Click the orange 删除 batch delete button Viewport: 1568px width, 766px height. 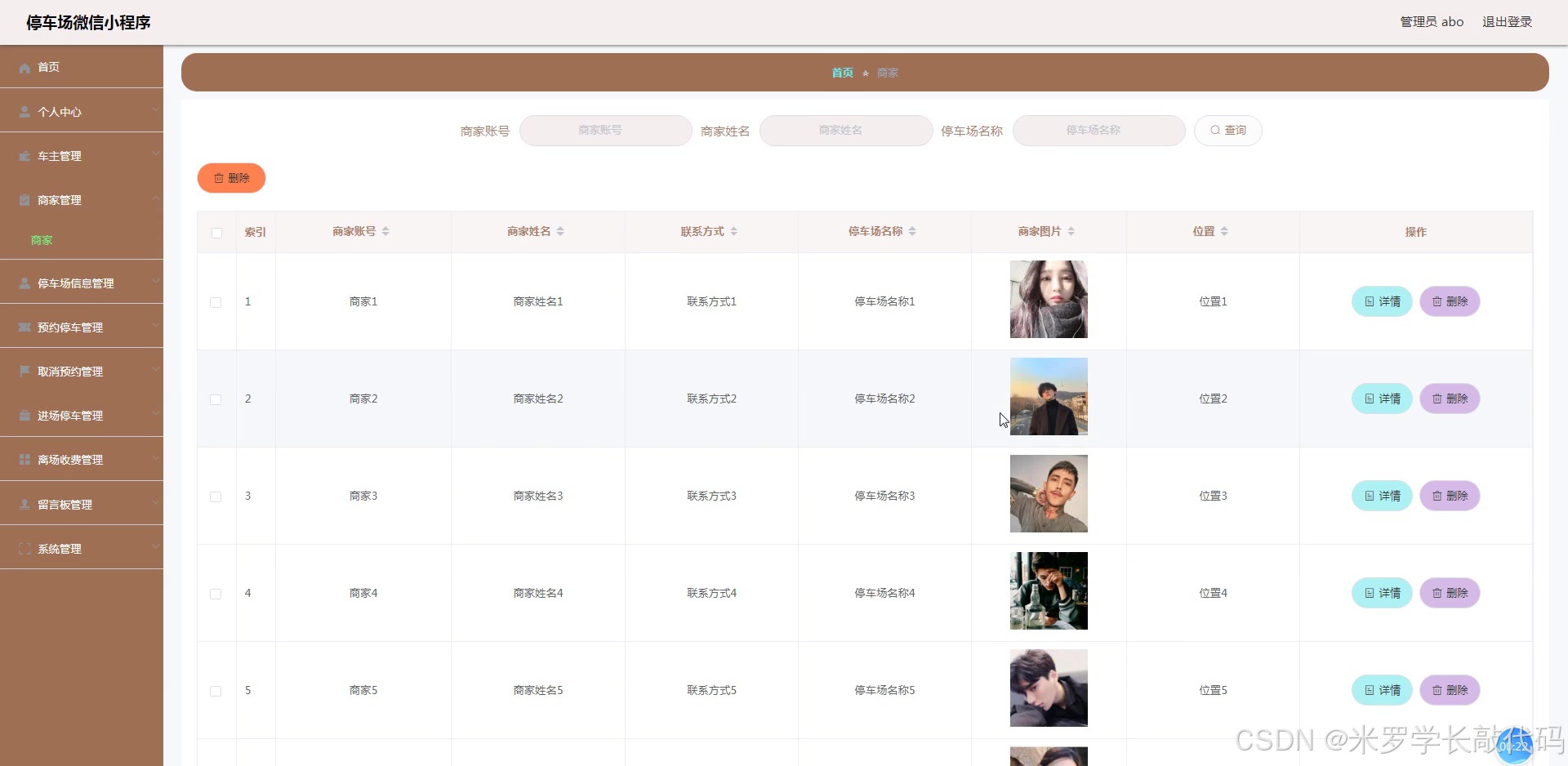[231, 178]
